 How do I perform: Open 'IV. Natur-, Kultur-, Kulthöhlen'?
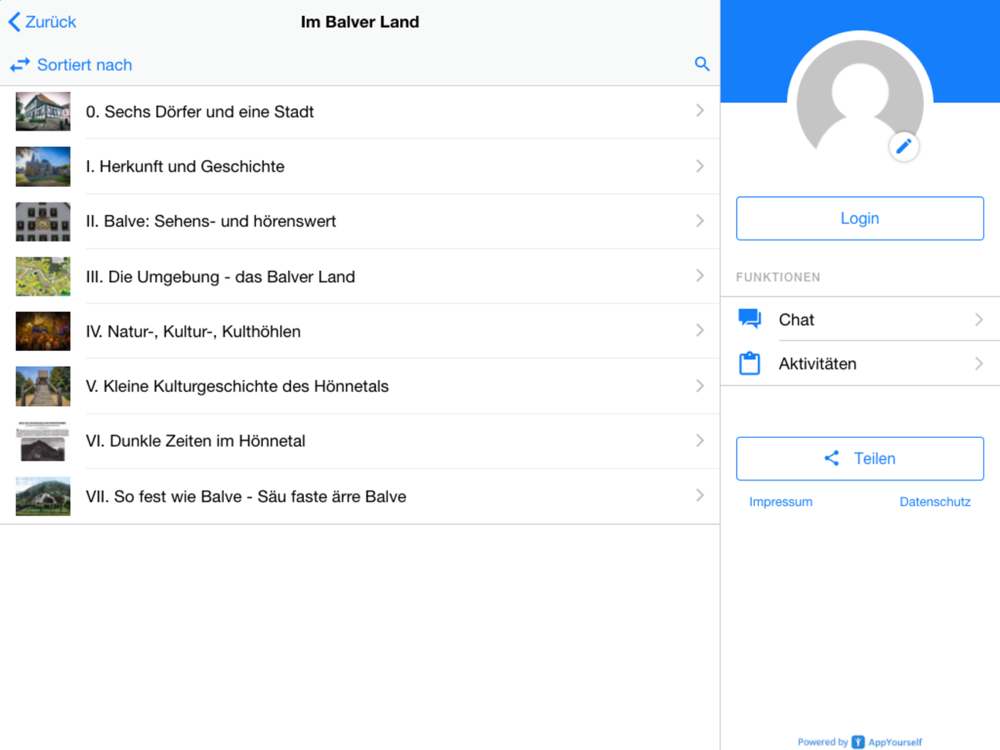(360, 331)
